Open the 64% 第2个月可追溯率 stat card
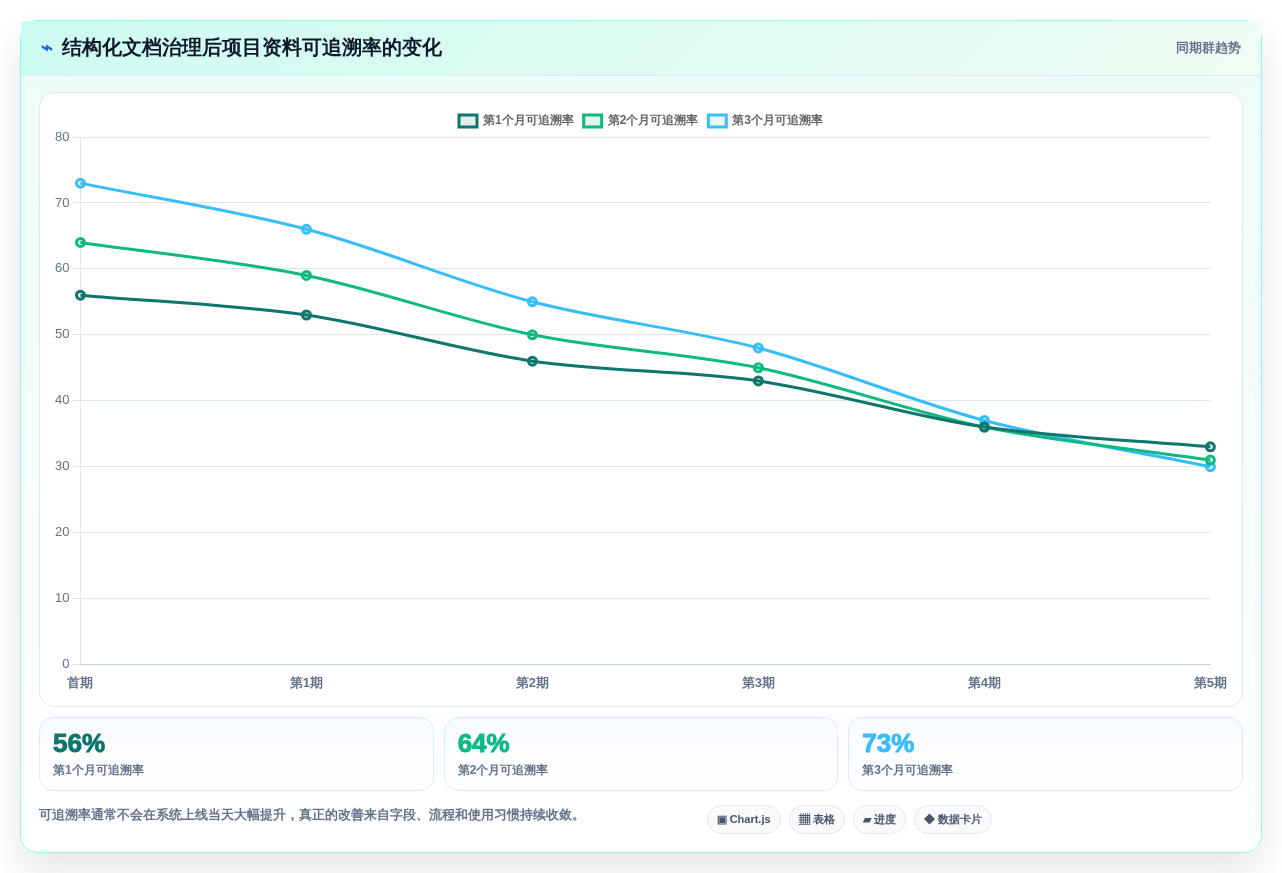Image resolution: width=1282 pixels, height=873 pixels. (641, 754)
